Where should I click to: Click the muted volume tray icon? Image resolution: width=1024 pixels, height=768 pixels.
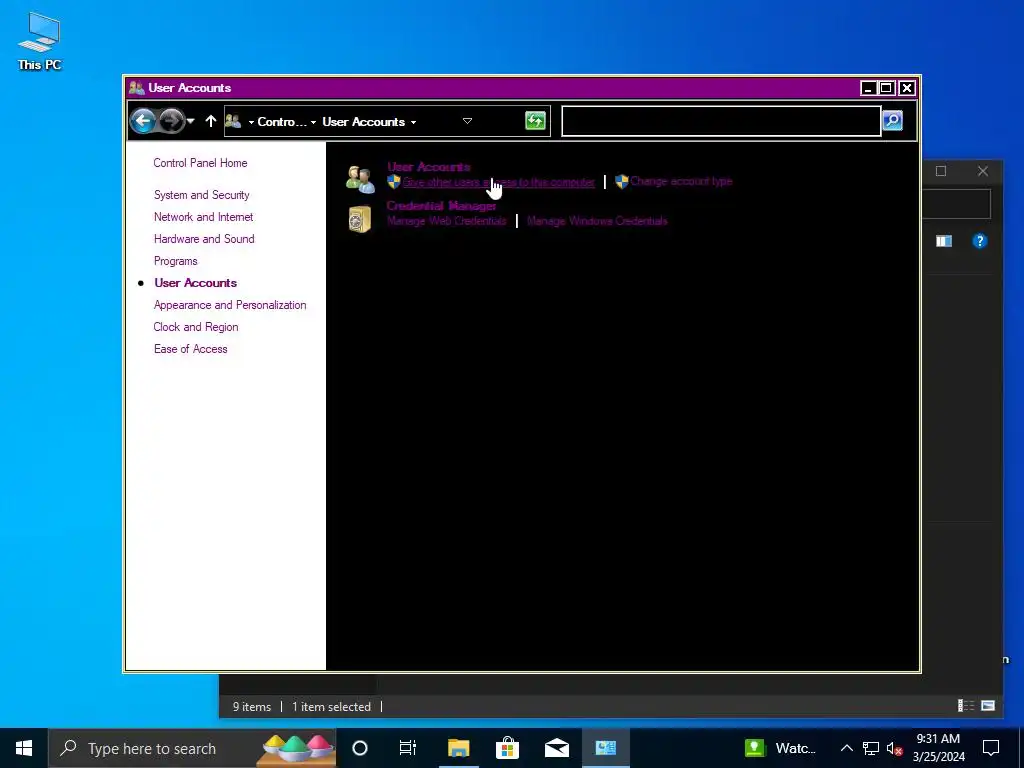point(894,748)
